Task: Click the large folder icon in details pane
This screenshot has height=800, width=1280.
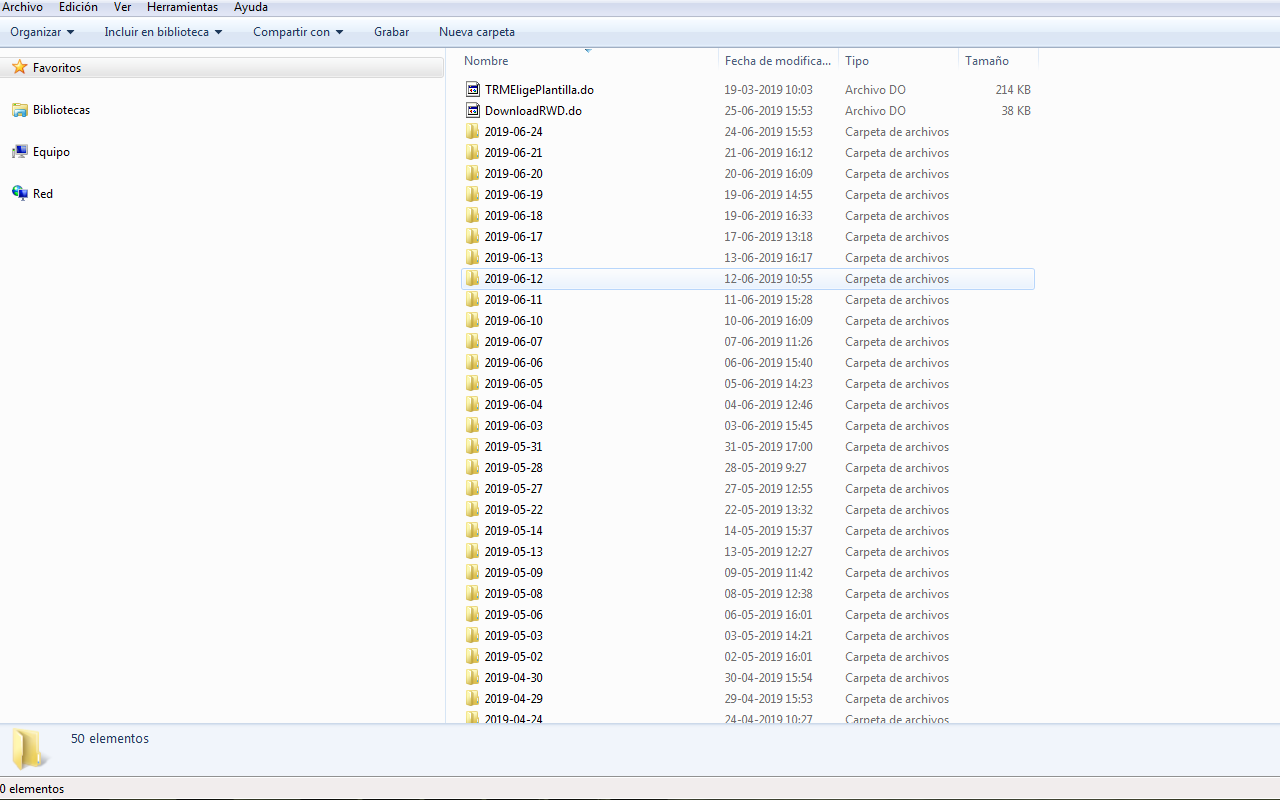Action: tap(28, 749)
